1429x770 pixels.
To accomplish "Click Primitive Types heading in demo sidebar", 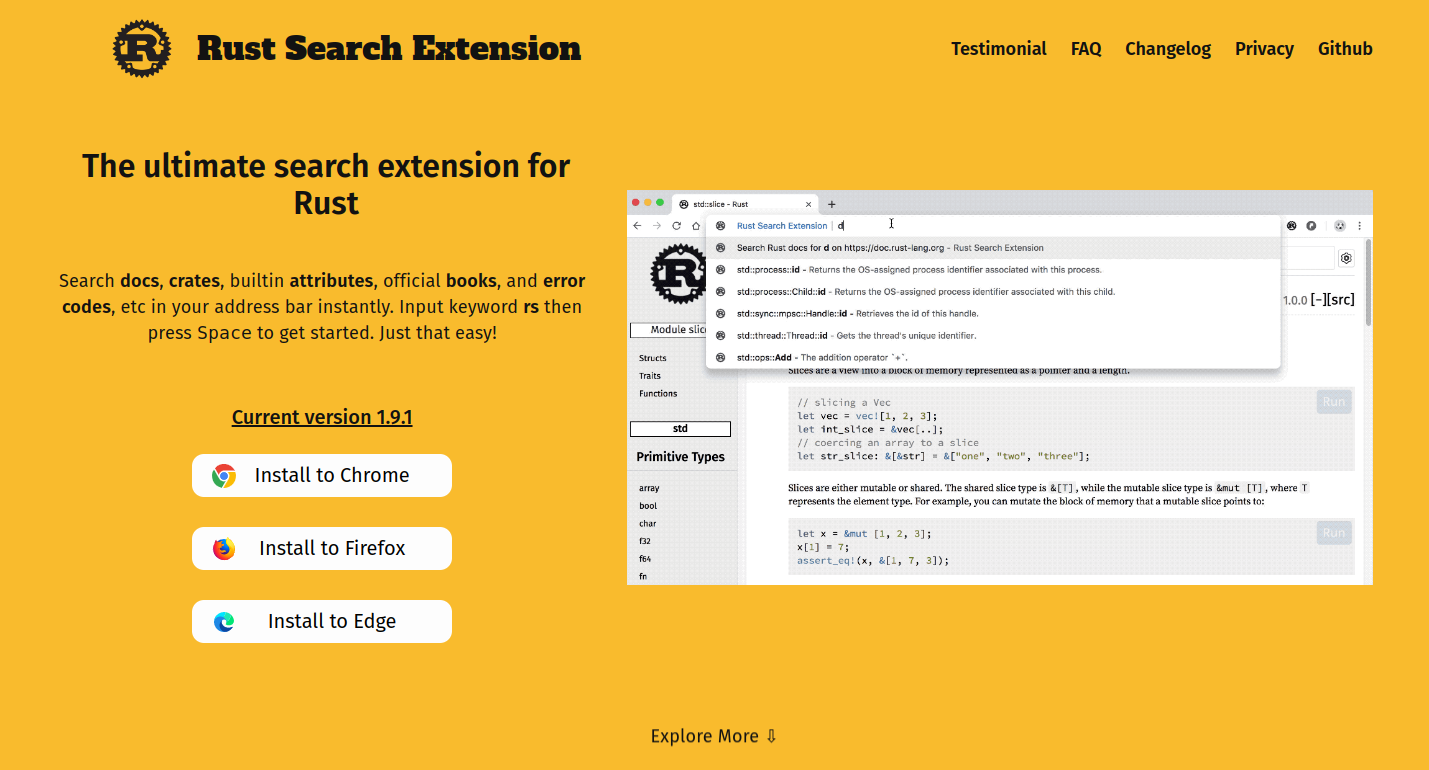I will click(680, 457).
